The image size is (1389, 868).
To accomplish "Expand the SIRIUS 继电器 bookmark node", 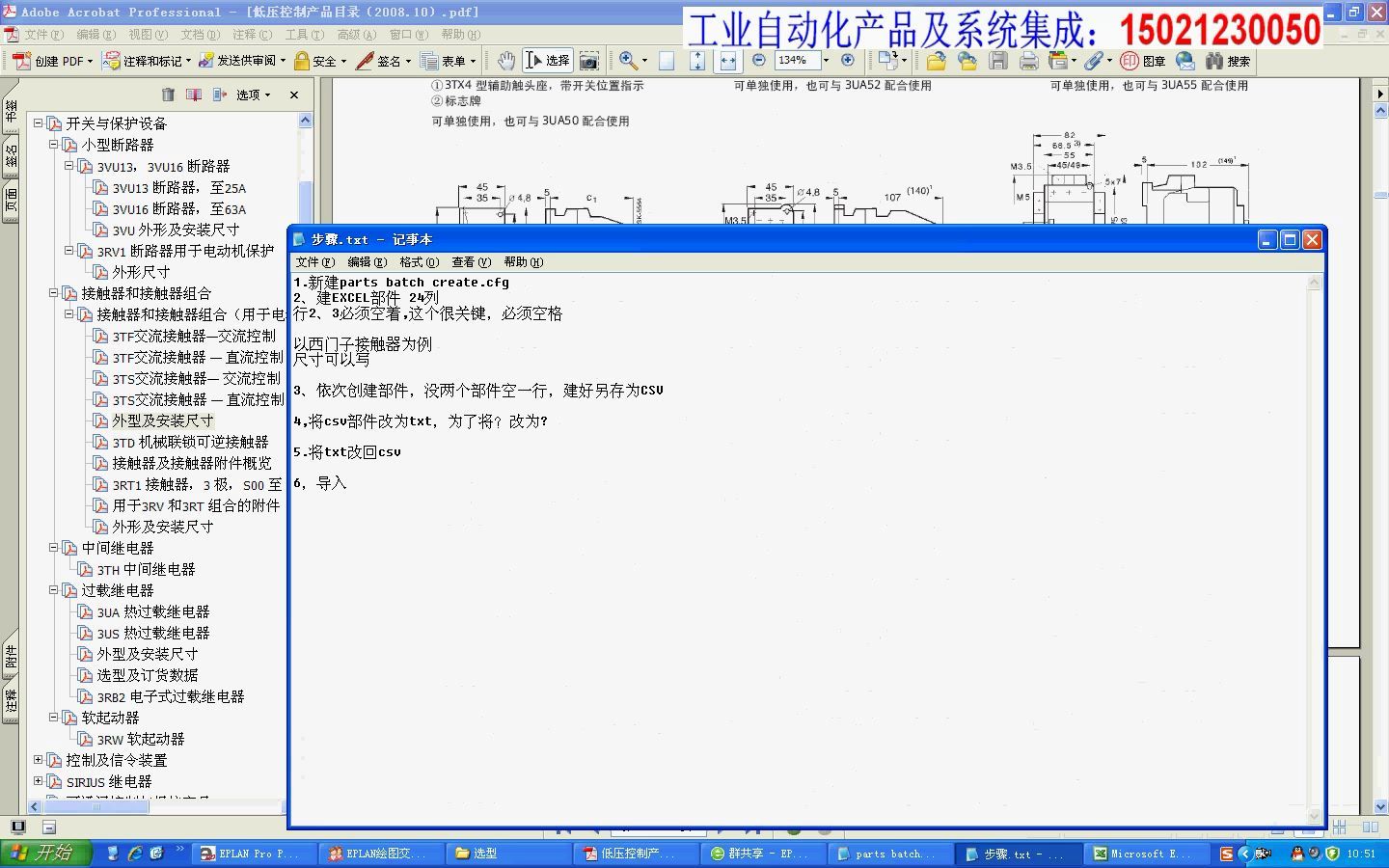I will [39, 780].
